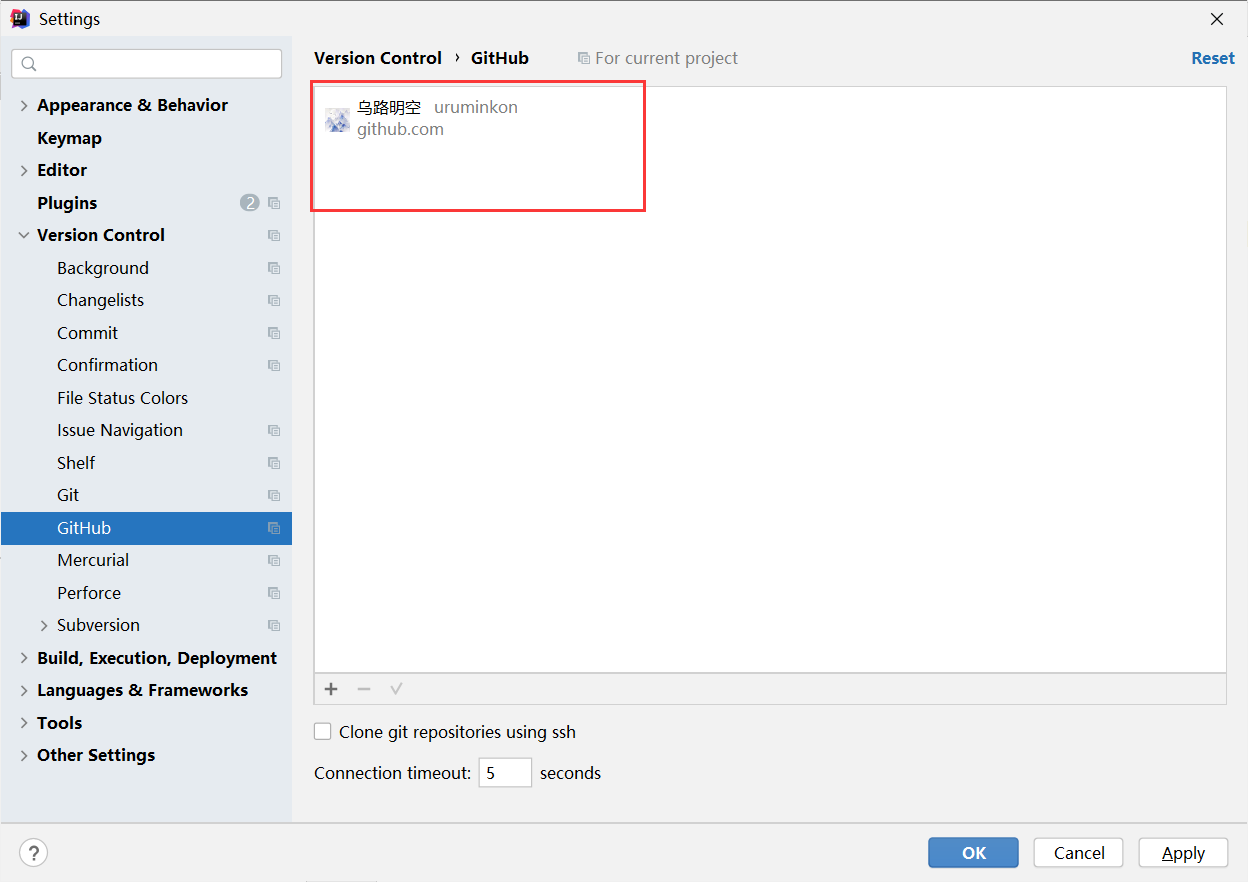Click the project-level icon beside Background
Screen dimensions: 1248x882
(274, 268)
